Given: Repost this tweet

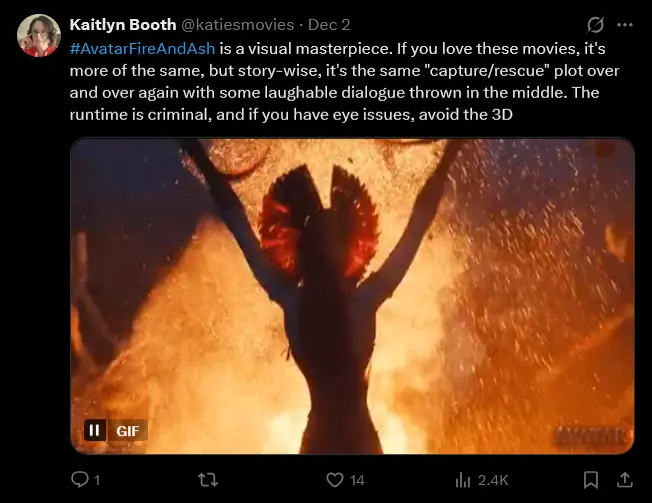Looking at the screenshot, I should pos(209,480).
